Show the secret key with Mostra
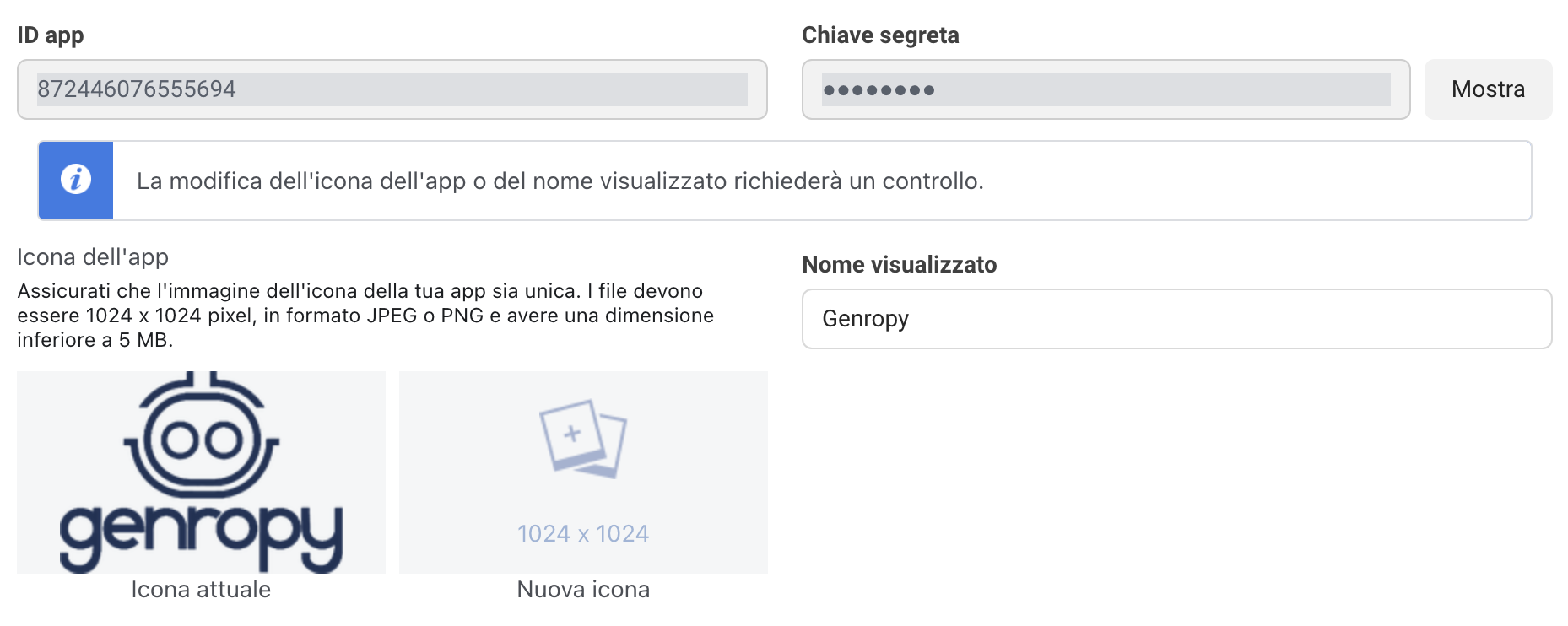Viewport: 1568px width, 626px height. [1488, 89]
